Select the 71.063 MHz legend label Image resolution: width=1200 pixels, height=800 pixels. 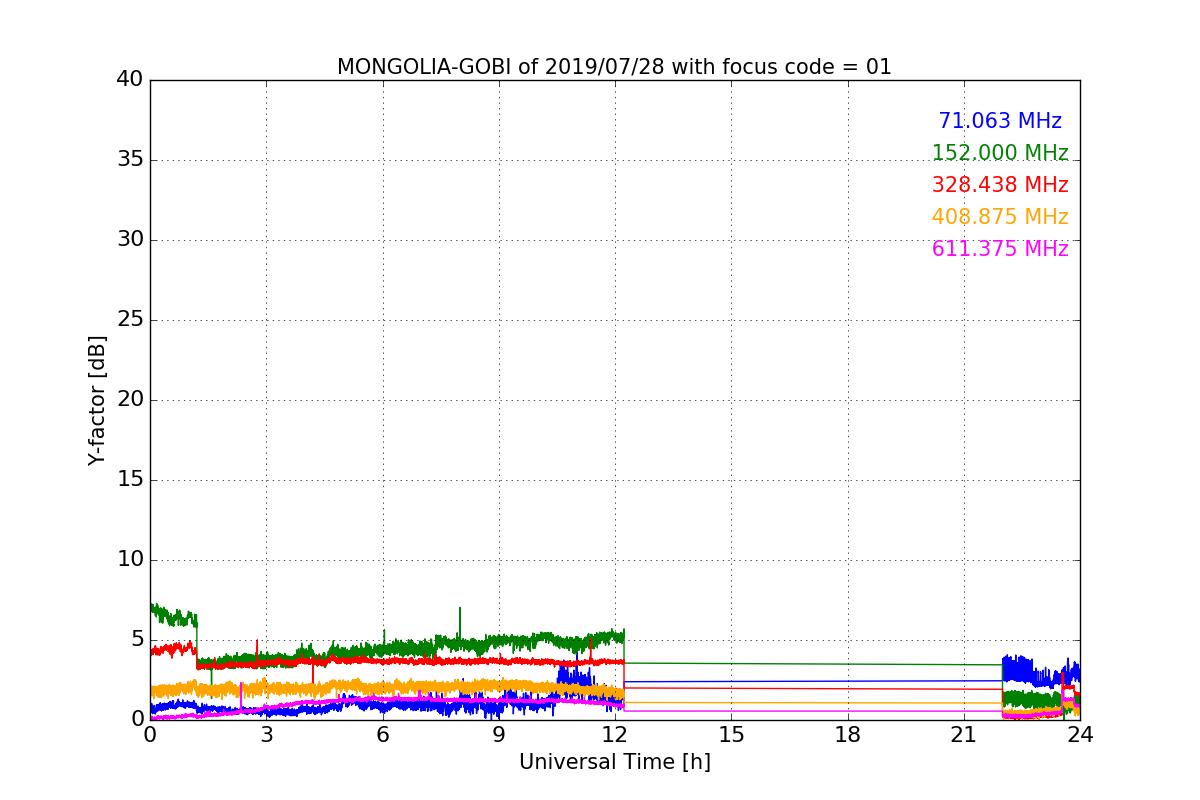click(1000, 121)
